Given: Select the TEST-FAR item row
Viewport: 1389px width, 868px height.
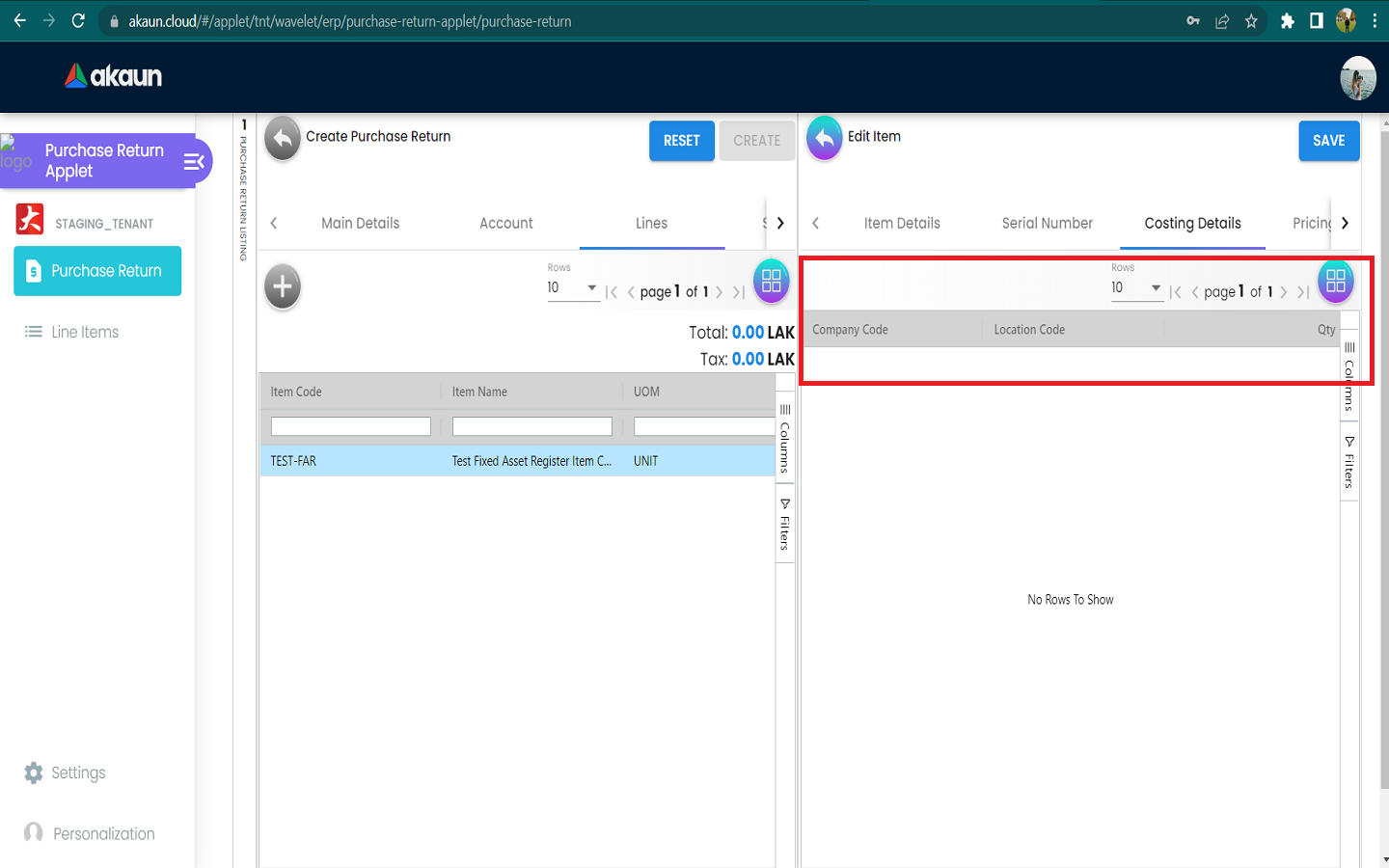Looking at the screenshot, I should (x=517, y=461).
